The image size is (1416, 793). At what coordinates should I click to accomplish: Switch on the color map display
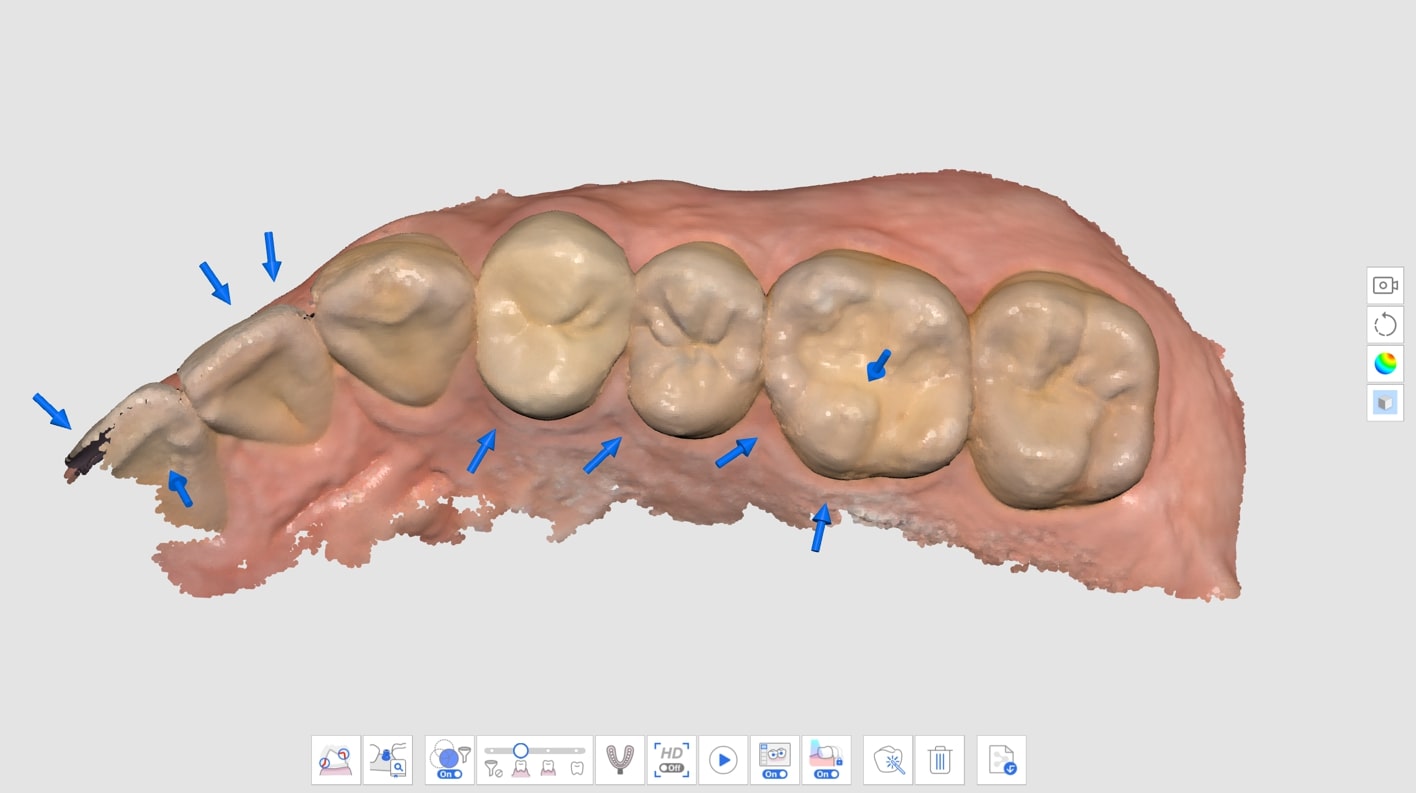tap(1385, 364)
